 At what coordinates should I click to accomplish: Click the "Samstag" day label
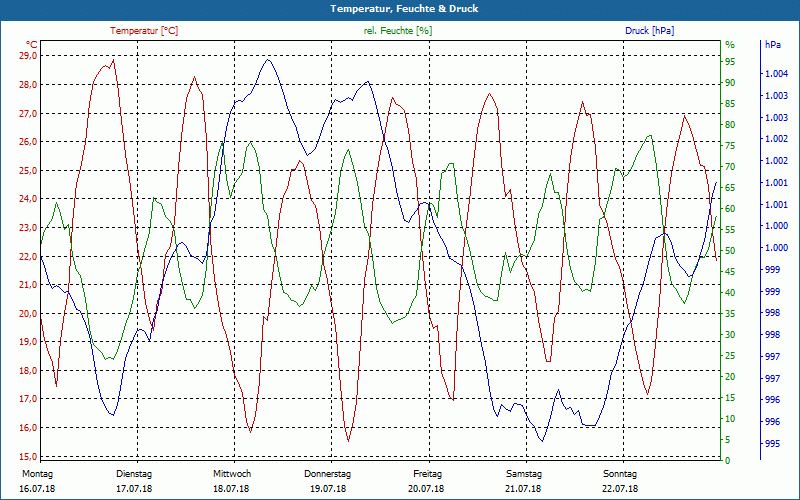click(524, 474)
